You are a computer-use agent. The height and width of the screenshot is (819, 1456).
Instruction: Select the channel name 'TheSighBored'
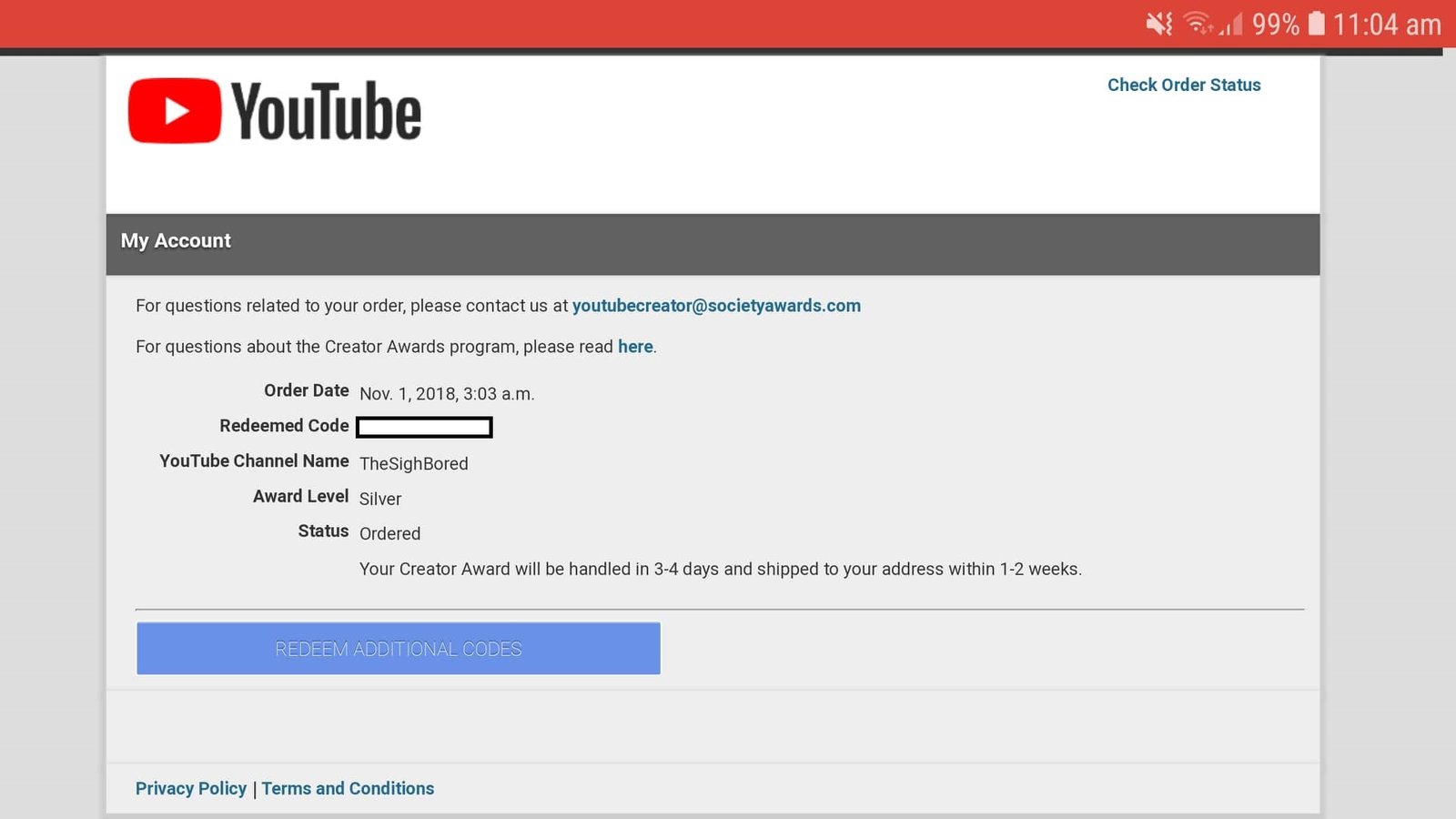pyautogui.click(x=414, y=464)
